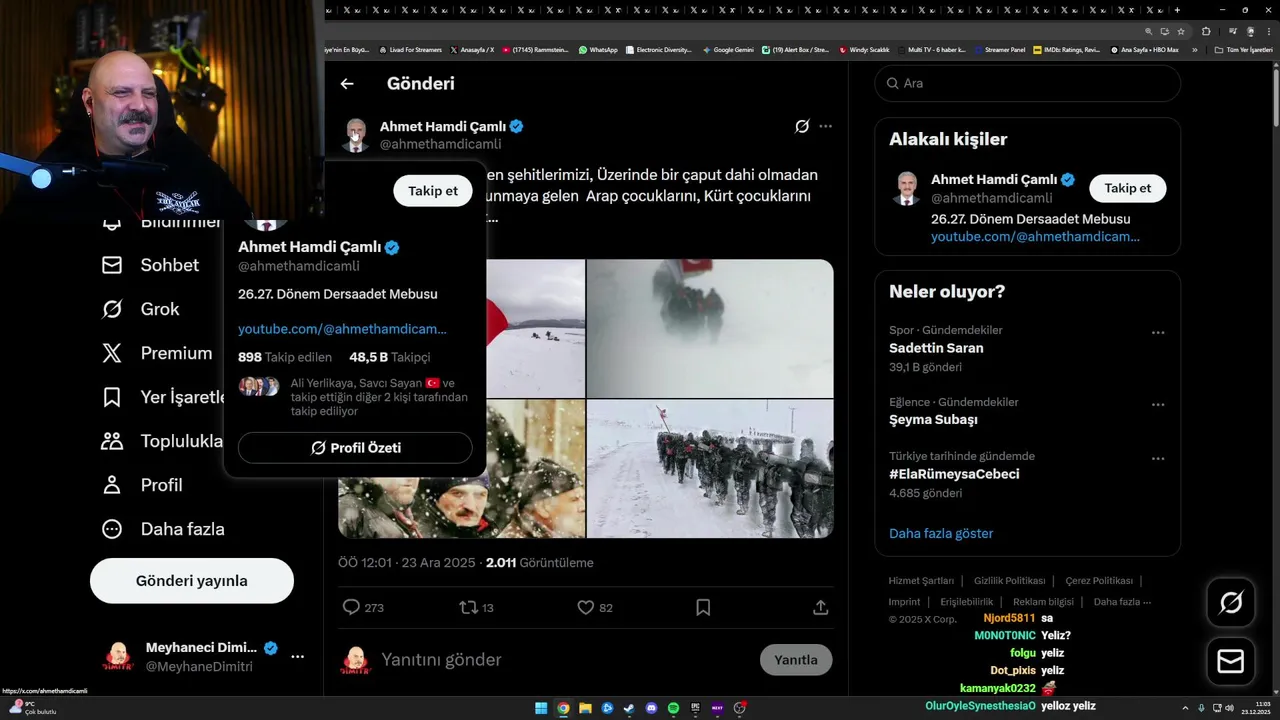Open the #ElaRümeysaCebeci trending hashtag
Screen dimensions: 1280x720
[954, 474]
